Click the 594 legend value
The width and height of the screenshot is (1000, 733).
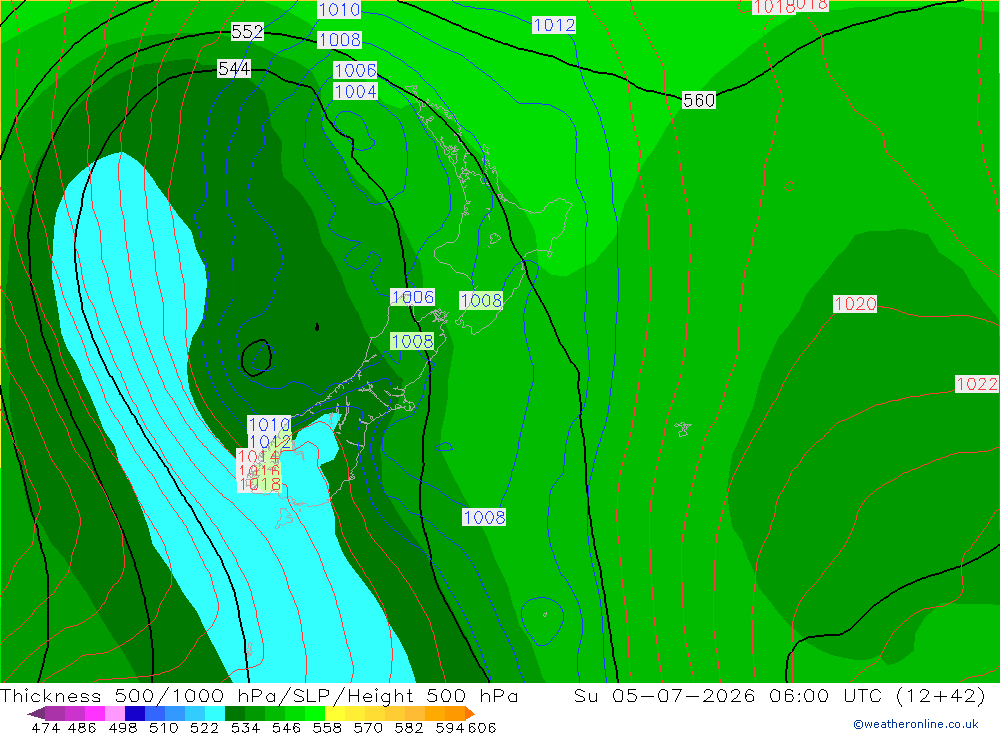point(450,727)
